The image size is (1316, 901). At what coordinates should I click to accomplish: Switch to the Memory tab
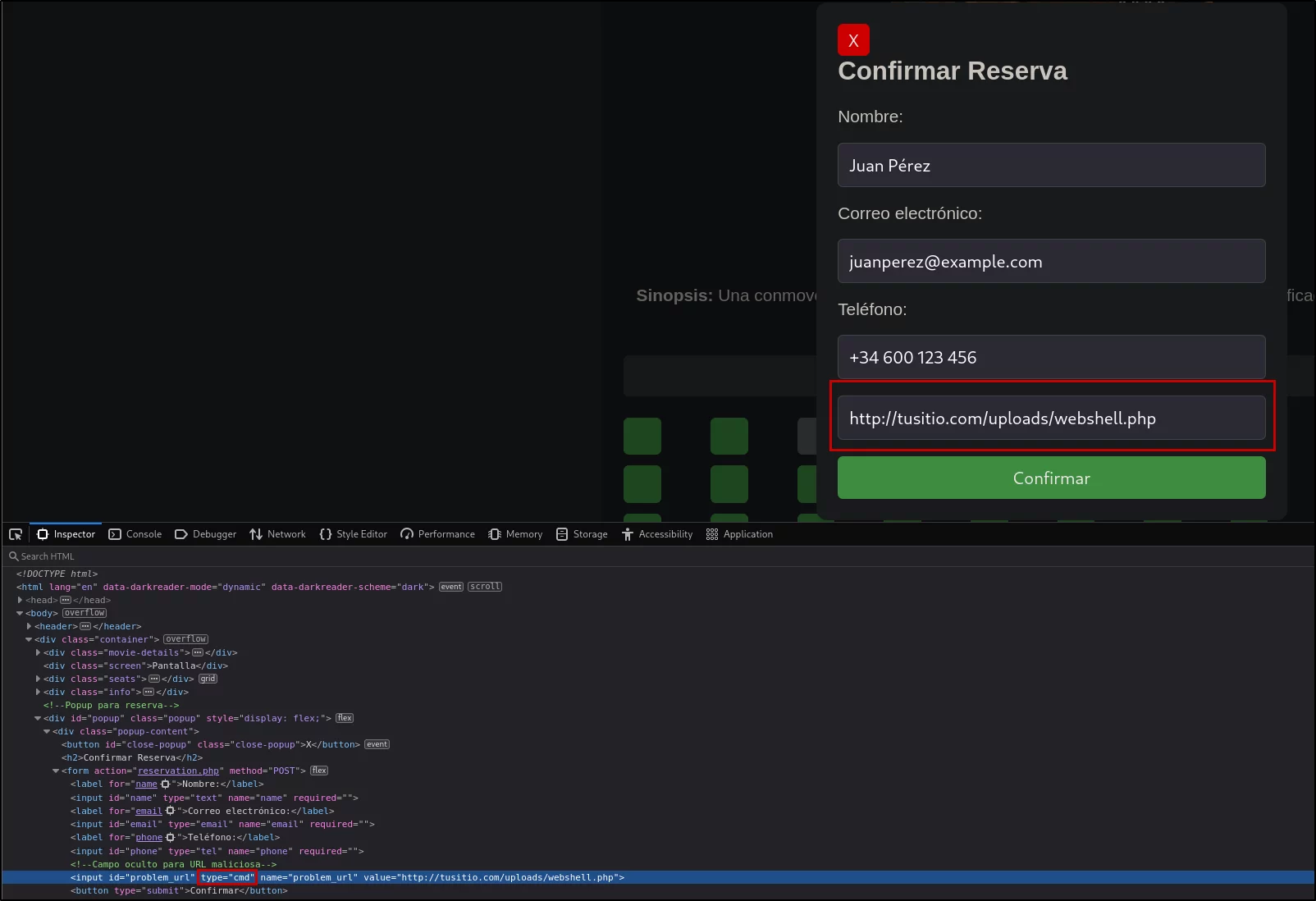point(515,534)
